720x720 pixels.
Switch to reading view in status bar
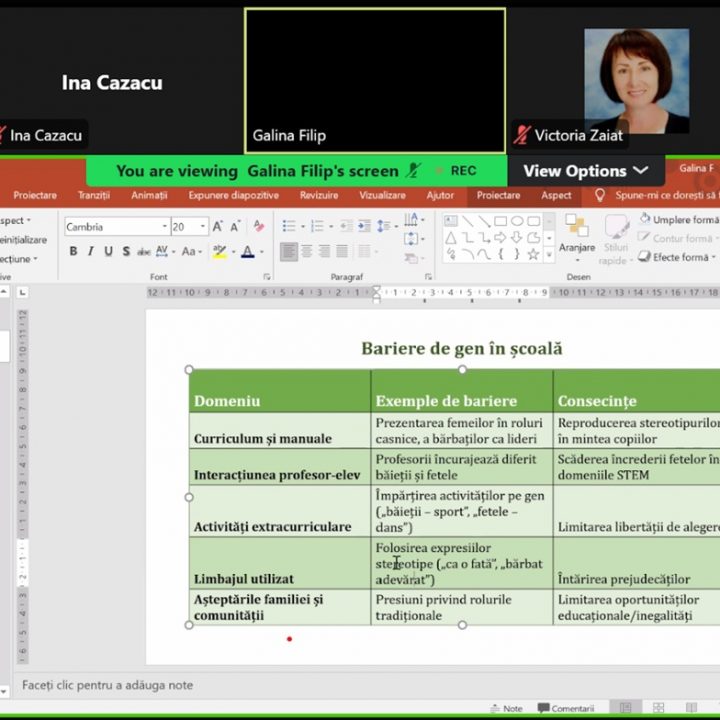click(x=691, y=708)
